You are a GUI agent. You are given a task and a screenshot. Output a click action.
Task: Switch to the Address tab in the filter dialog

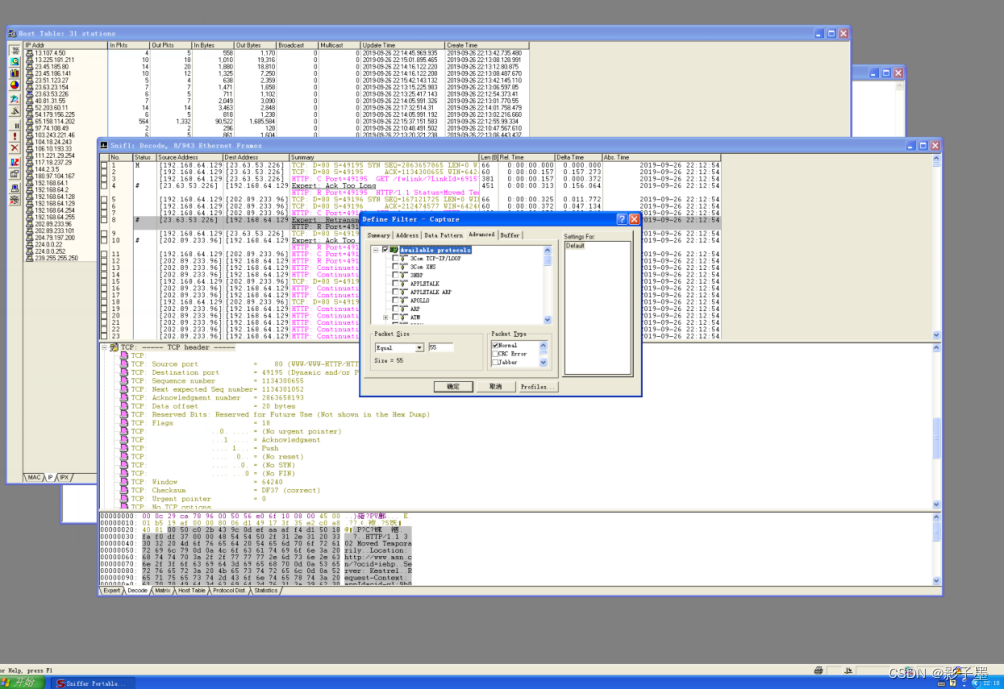(x=408, y=235)
